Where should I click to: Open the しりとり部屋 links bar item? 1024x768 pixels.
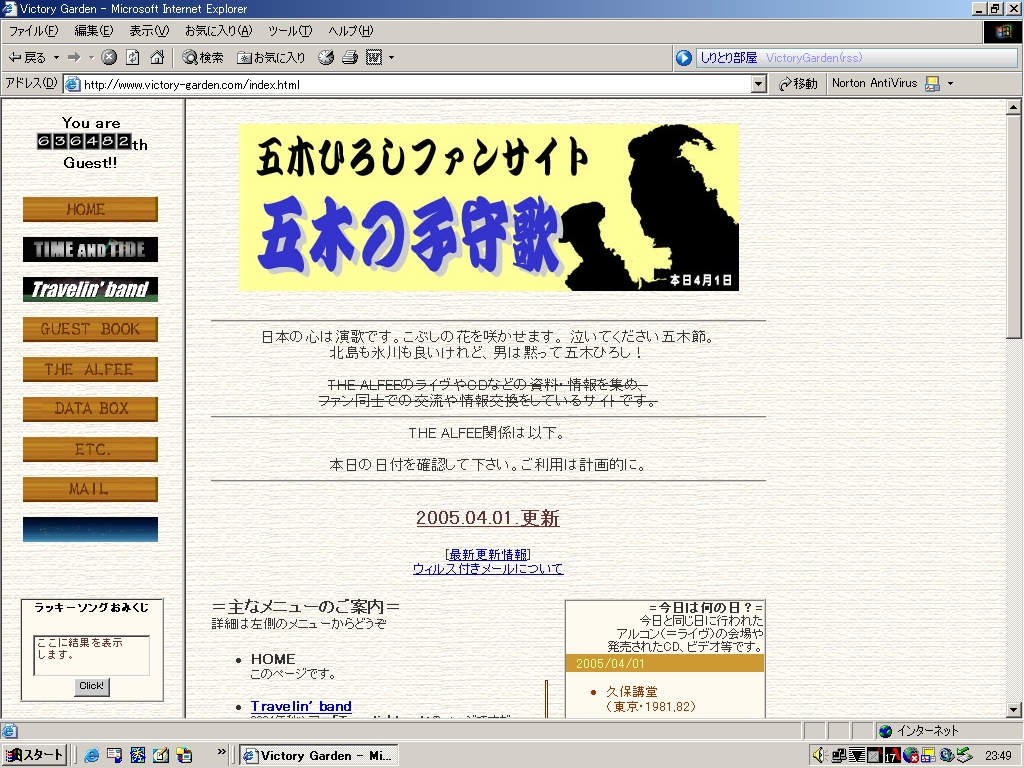click(x=728, y=58)
